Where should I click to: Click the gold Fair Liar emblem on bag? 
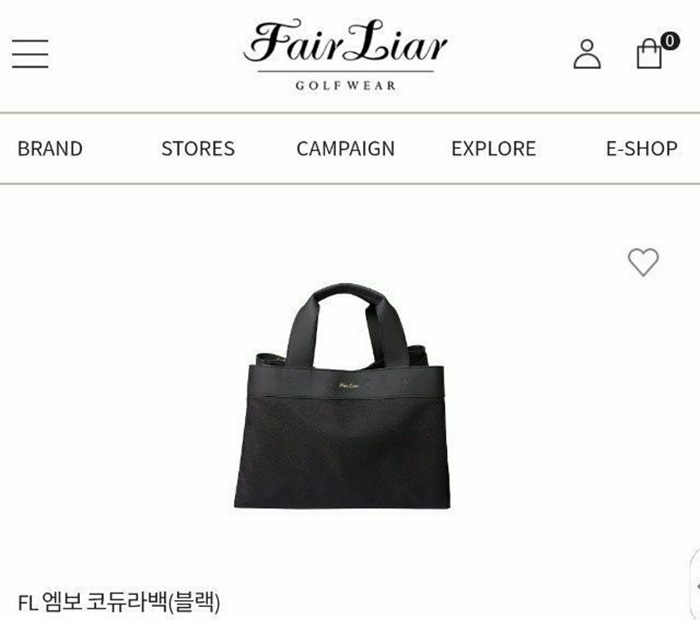tap(349, 385)
